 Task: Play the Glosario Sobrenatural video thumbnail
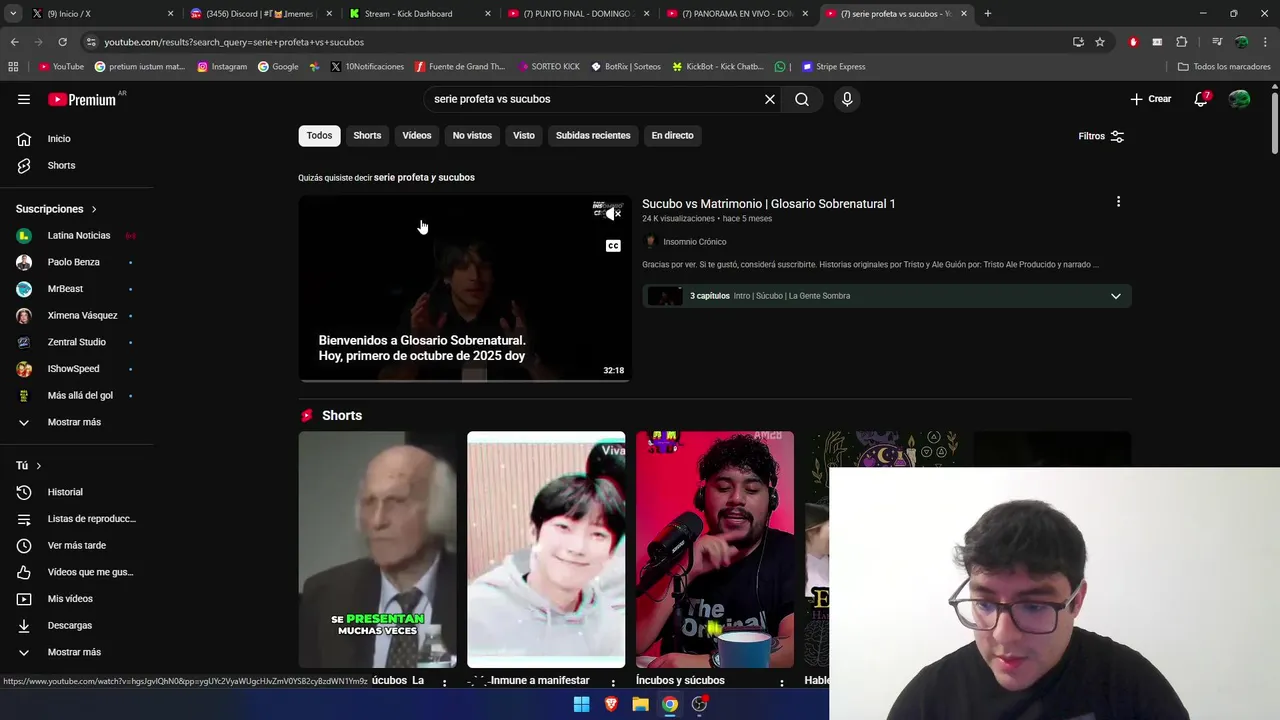[x=464, y=288]
